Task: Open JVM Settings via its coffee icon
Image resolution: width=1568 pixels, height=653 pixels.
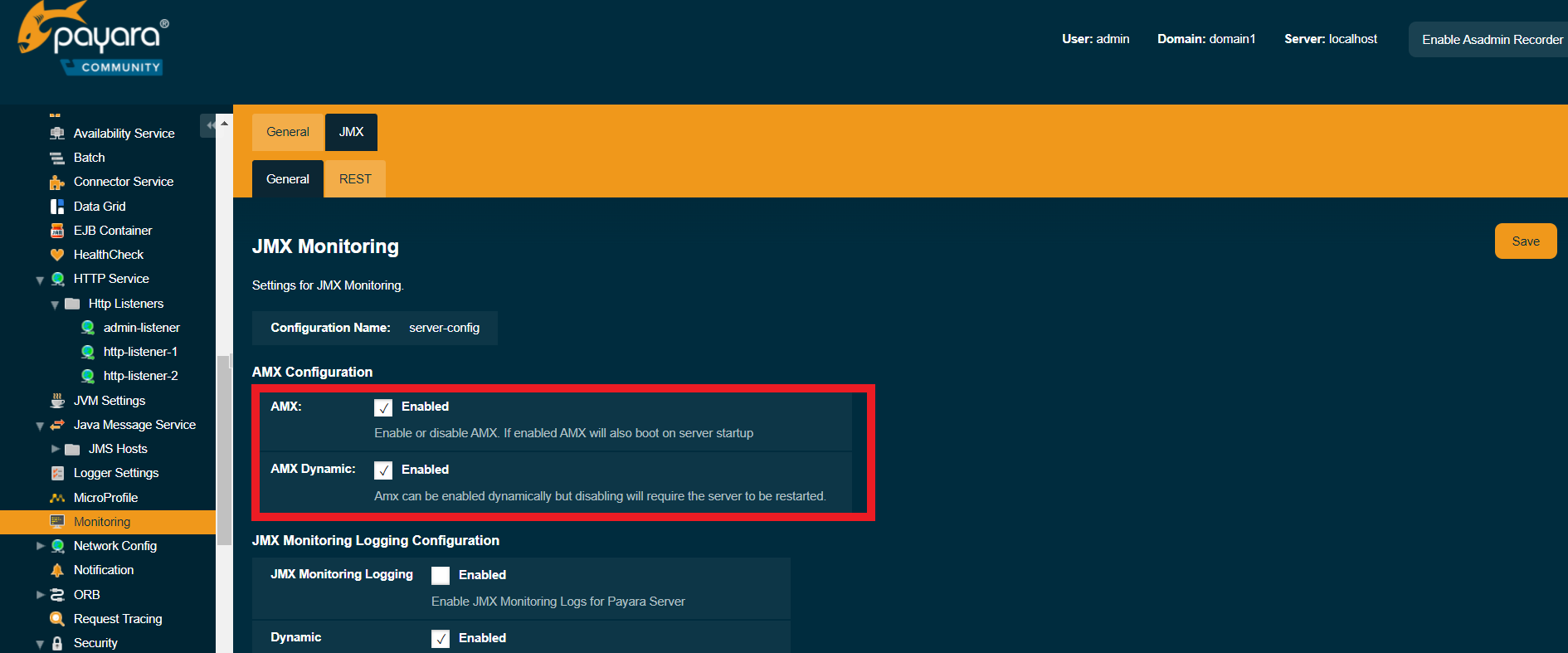Action: pyautogui.click(x=57, y=401)
